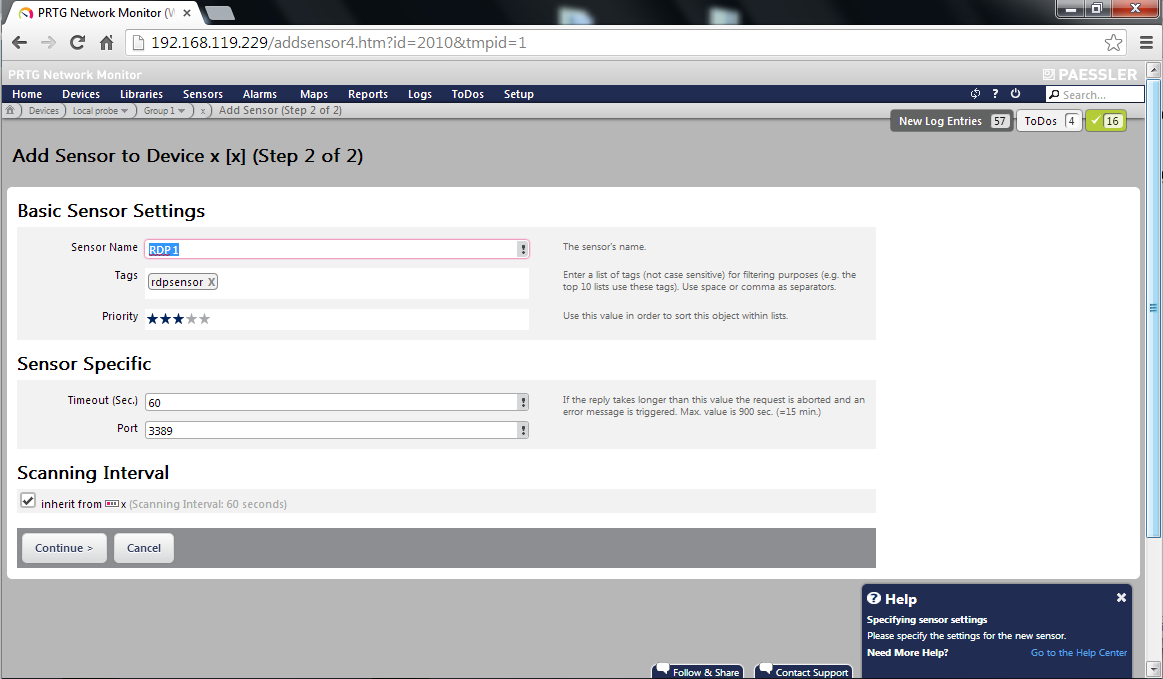Viewport: 1163px width, 679px height.
Task: Click the Continue button
Action: (64, 548)
